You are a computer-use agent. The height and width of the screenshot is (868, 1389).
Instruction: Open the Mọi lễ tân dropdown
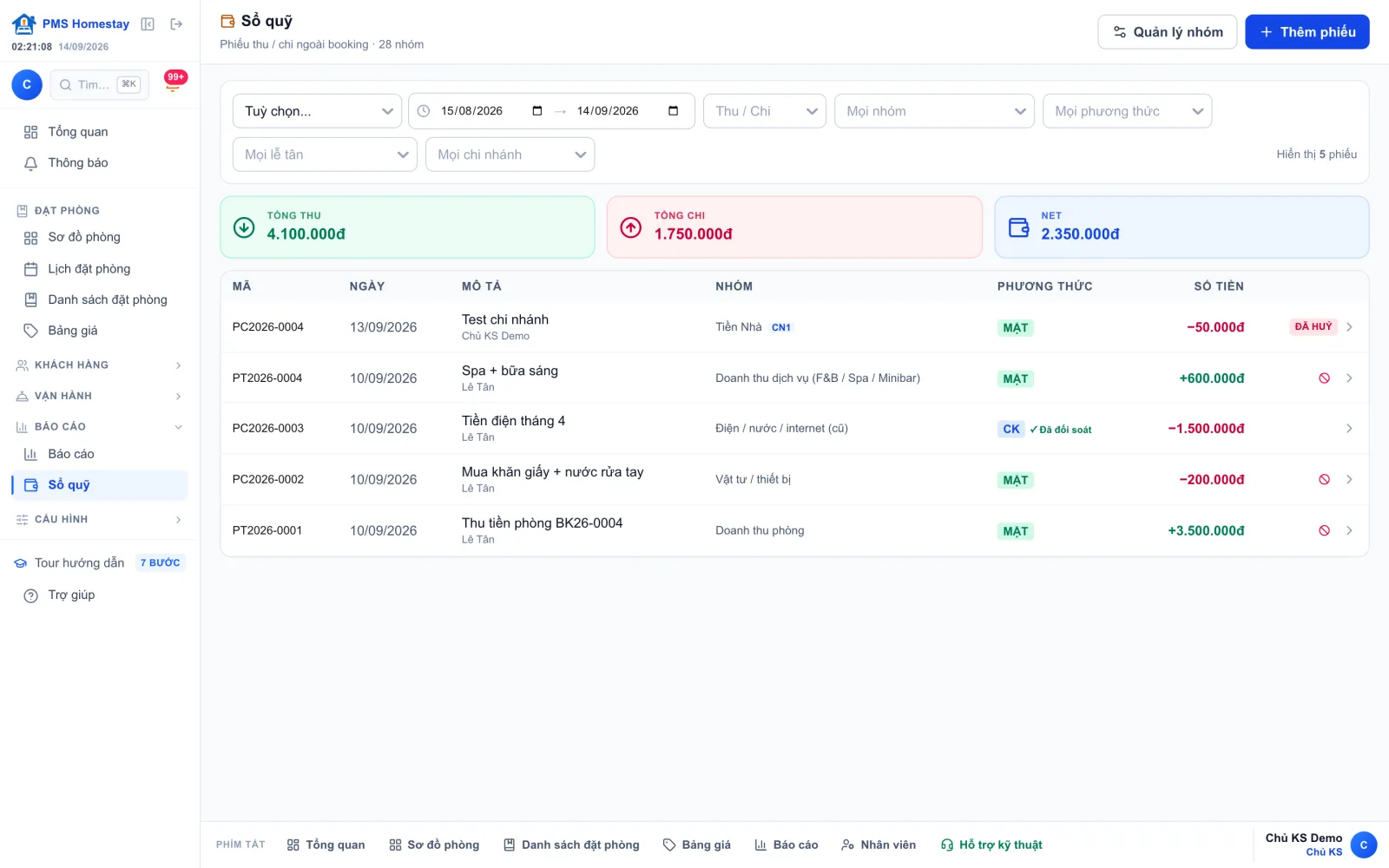tap(325, 155)
